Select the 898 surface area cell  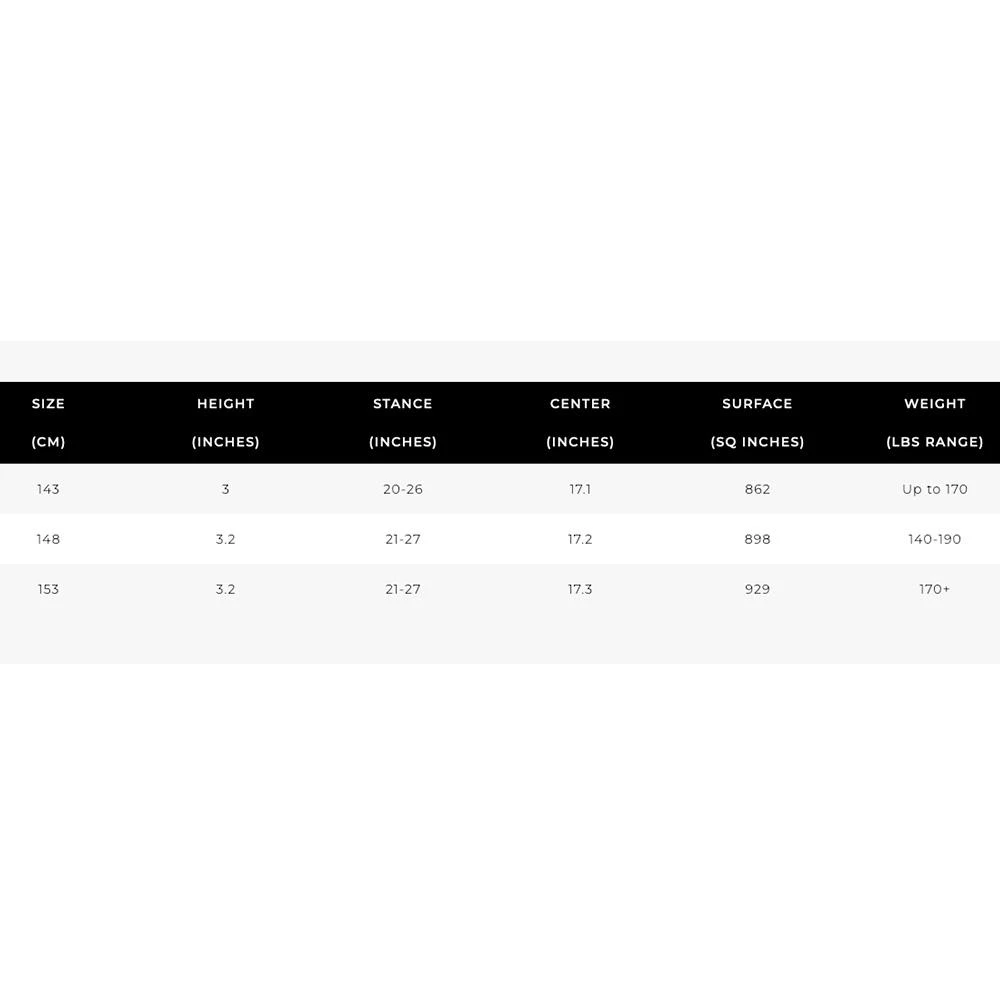757,539
